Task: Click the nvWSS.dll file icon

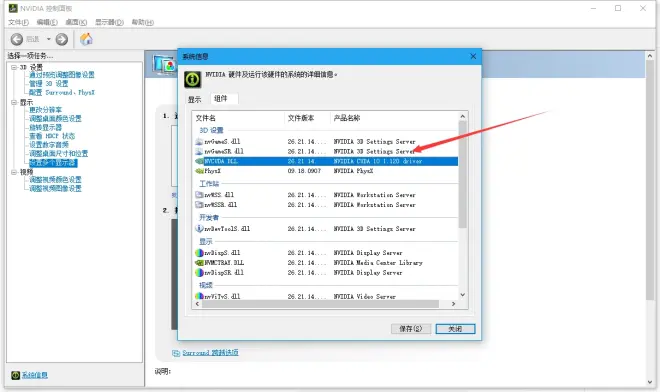Action: 199,195
